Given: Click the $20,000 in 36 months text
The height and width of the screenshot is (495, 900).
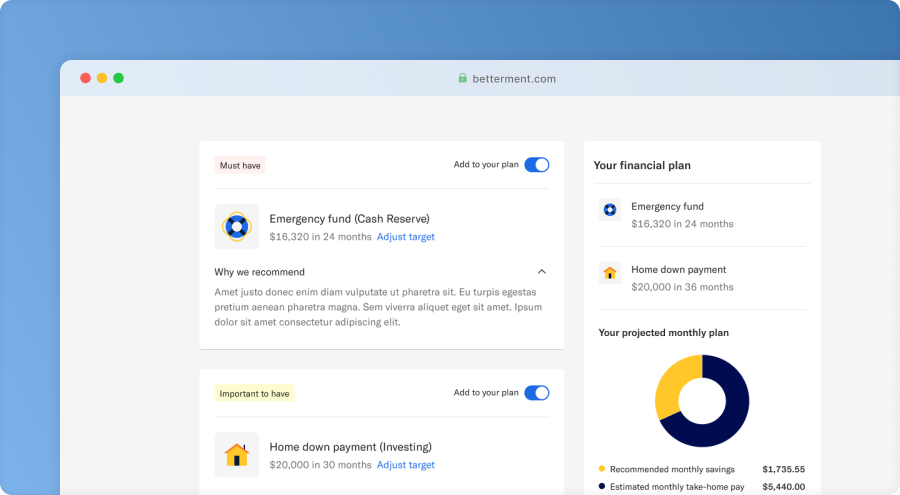Looking at the screenshot, I should click(682, 287).
